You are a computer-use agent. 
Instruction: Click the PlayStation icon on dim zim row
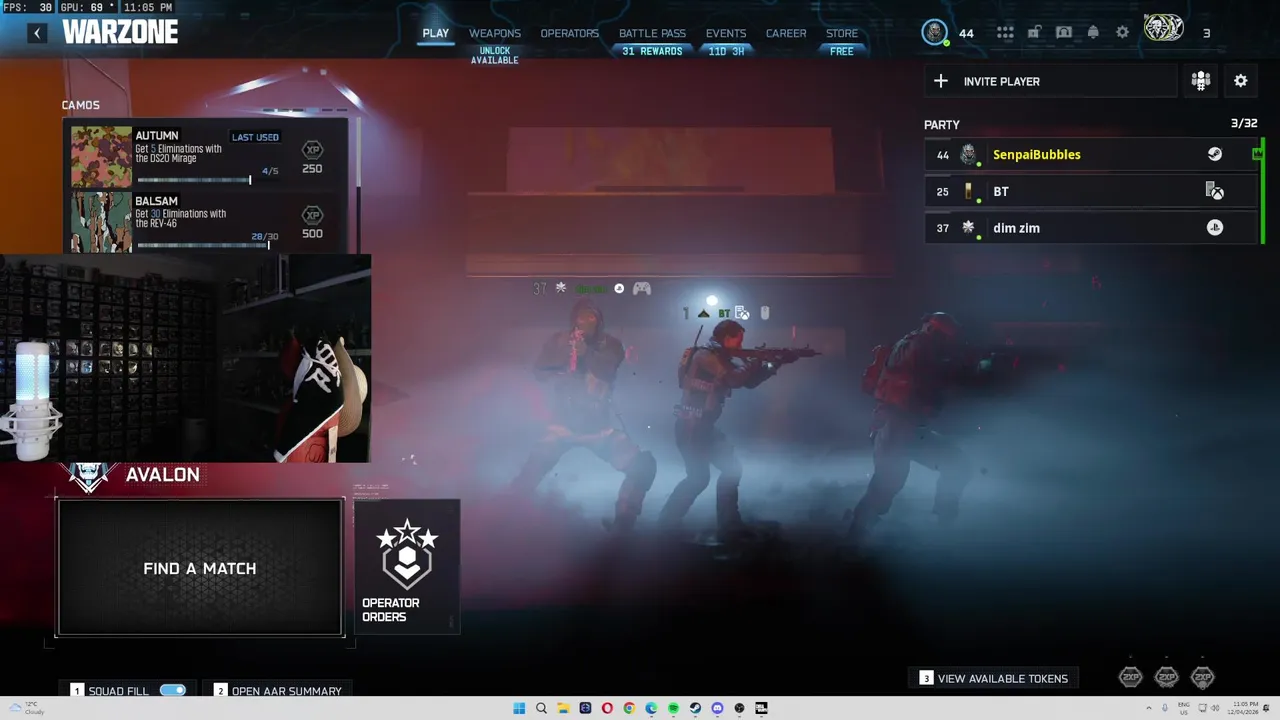pos(1215,228)
